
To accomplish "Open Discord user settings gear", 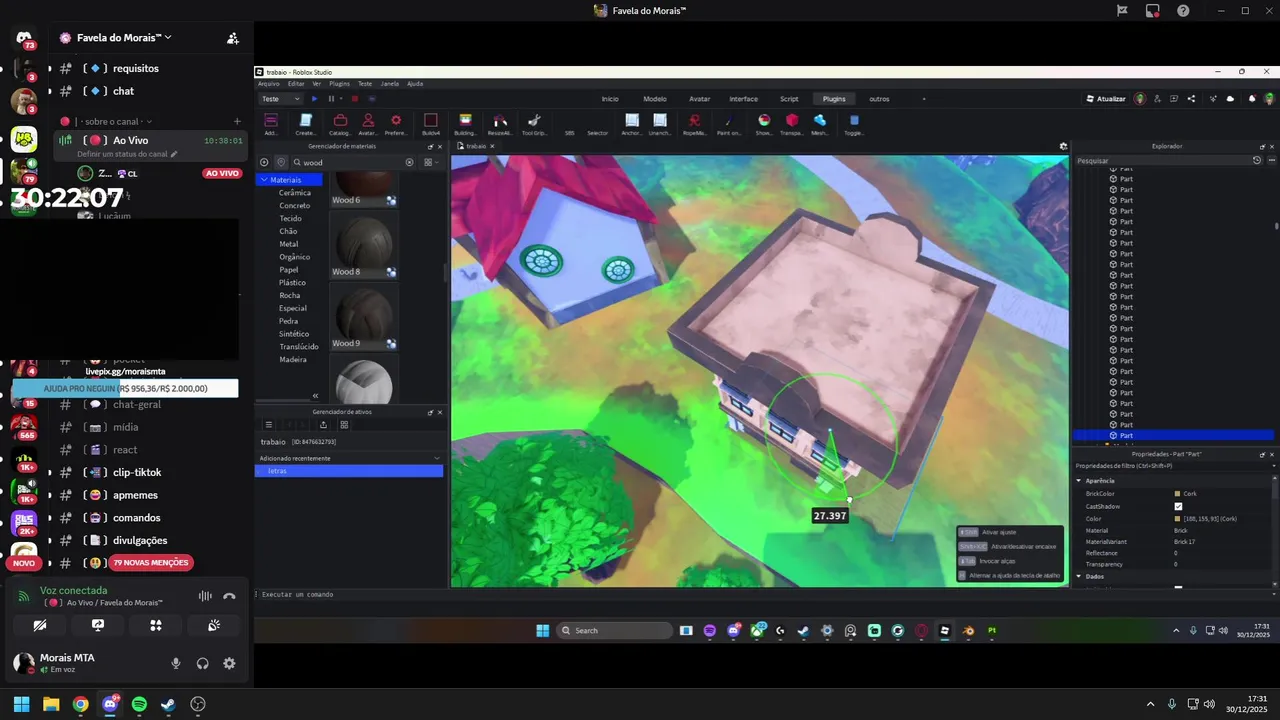I will pyautogui.click(x=229, y=663).
